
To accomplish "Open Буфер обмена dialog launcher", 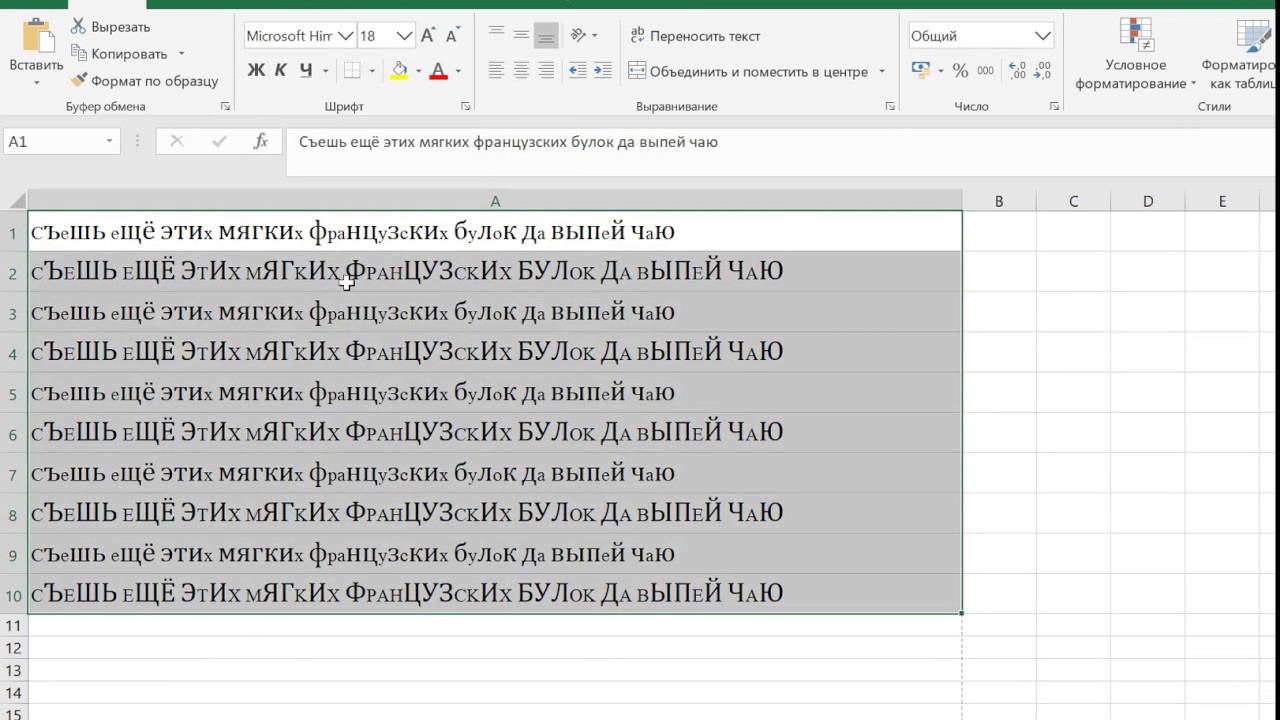I will point(225,106).
